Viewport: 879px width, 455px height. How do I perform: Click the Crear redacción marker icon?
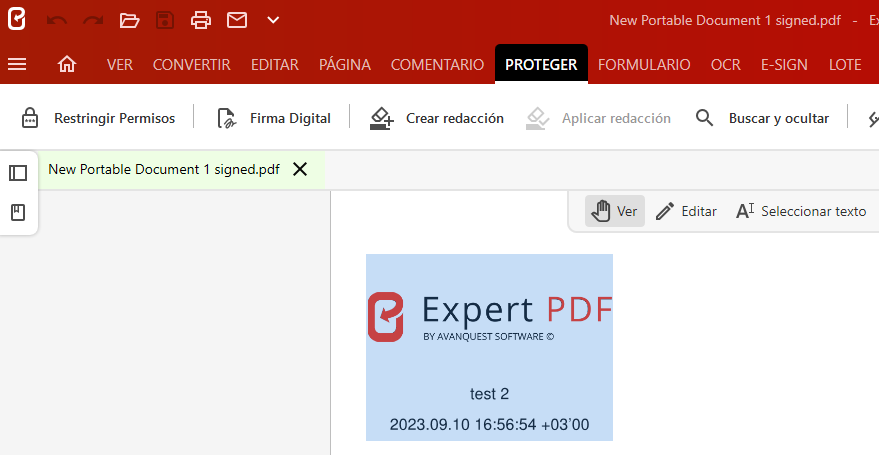click(382, 118)
